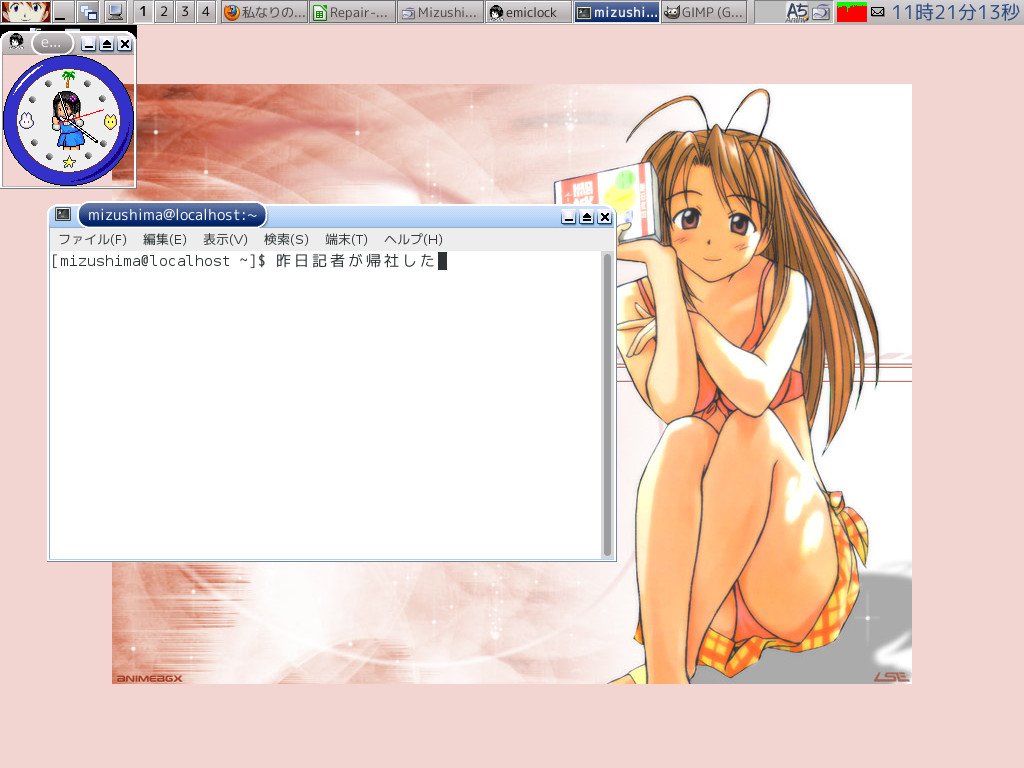Open the 検索(S) menu in the terminal
Screen dimensions: 1024x768
click(x=286, y=239)
